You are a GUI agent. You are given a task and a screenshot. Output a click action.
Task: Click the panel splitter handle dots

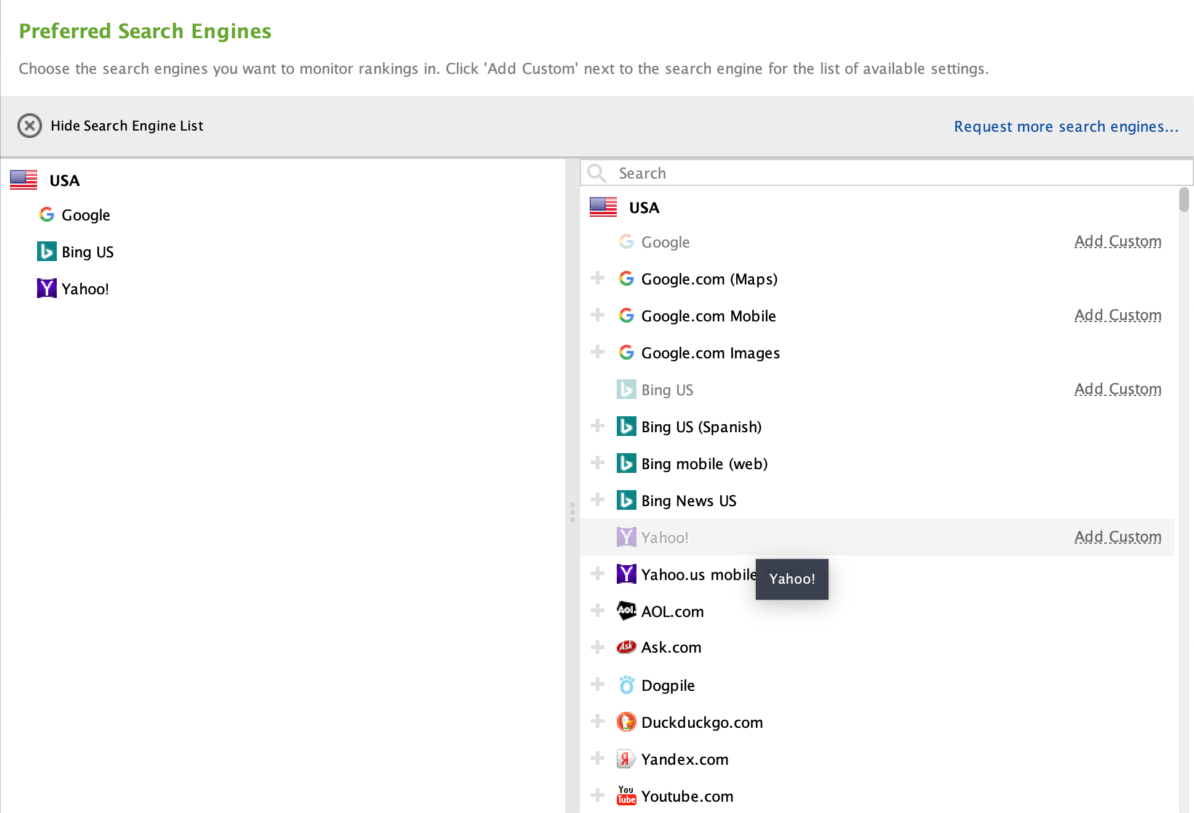[572, 512]
